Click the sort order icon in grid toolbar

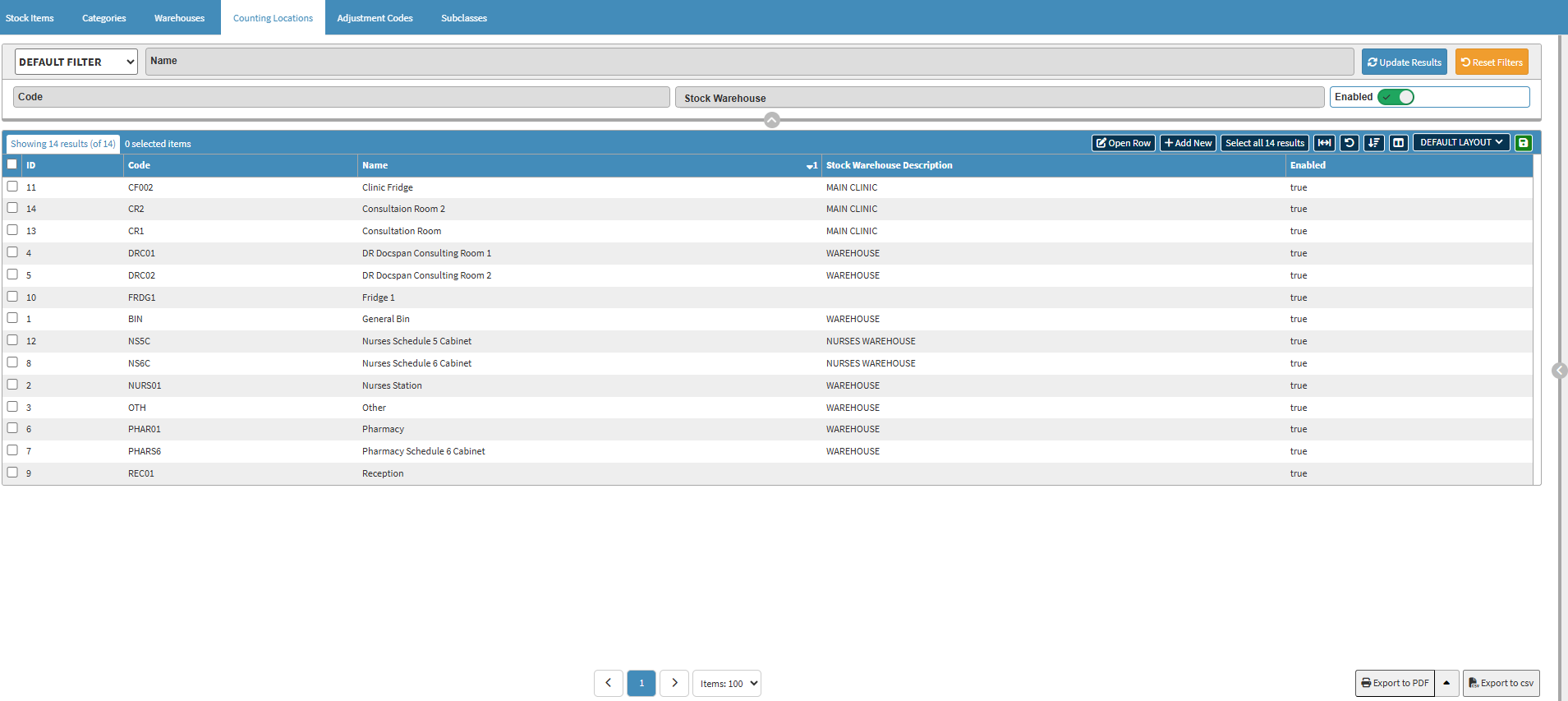click(x=1373, y=143)
